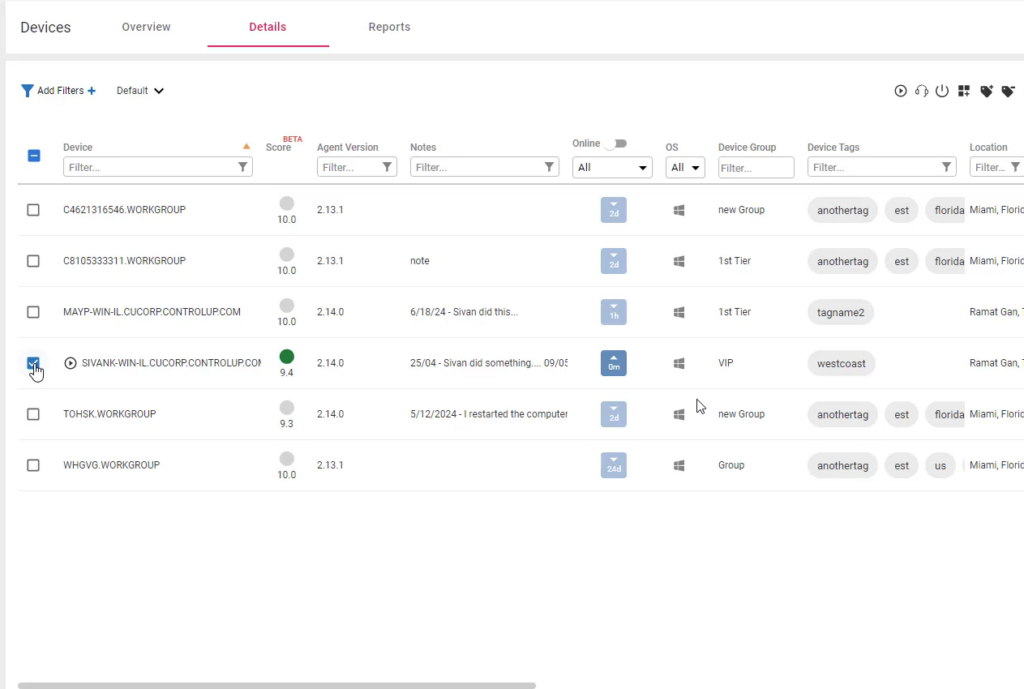Click the power icon in the toolbar
This screenshot has height=689, width=1024.
(942, 91)
